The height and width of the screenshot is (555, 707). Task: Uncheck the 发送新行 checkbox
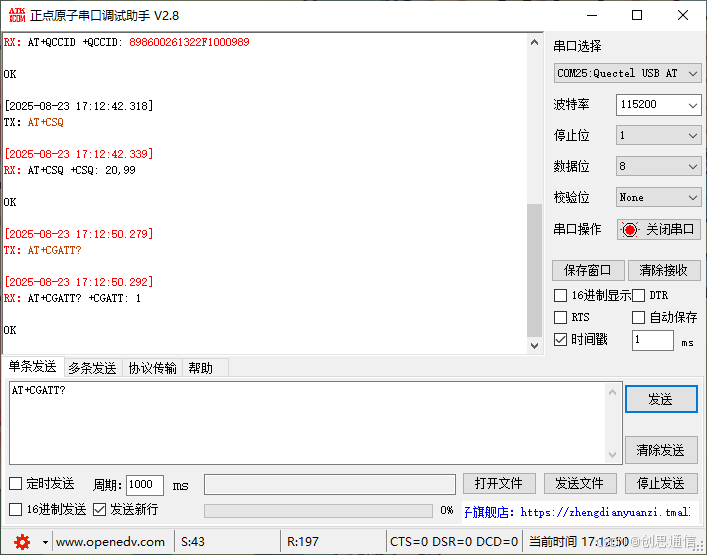99,510
